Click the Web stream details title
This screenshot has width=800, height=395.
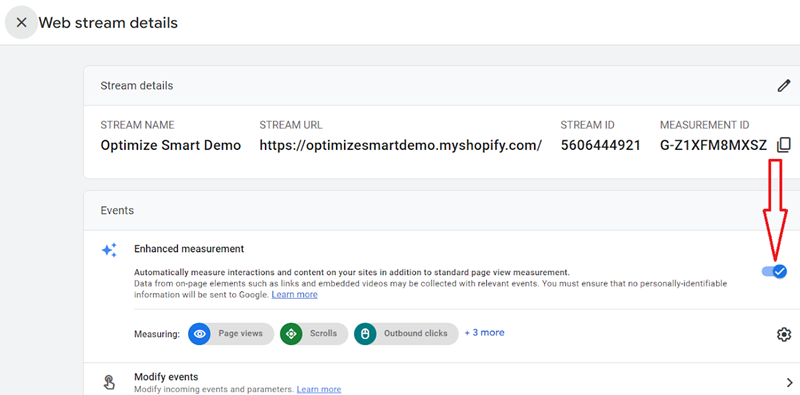coord(108,22)
